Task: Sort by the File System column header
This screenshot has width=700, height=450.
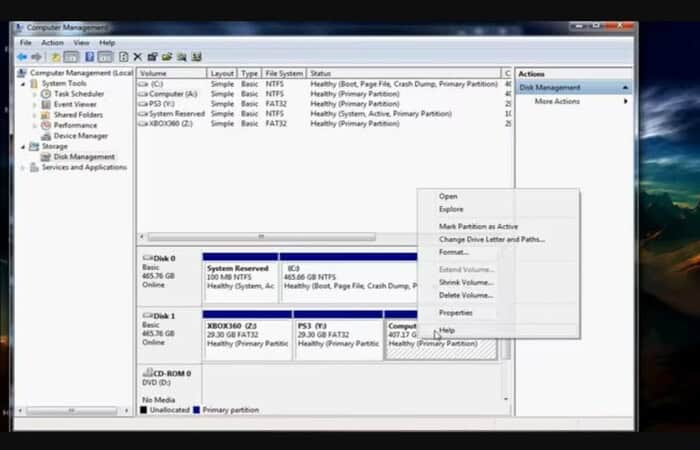Action: pyautogui.click(x=283, y=73)
